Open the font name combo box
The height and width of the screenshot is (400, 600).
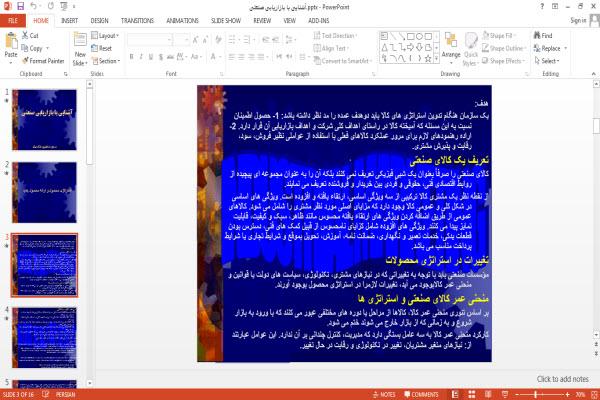click(150, 39)
